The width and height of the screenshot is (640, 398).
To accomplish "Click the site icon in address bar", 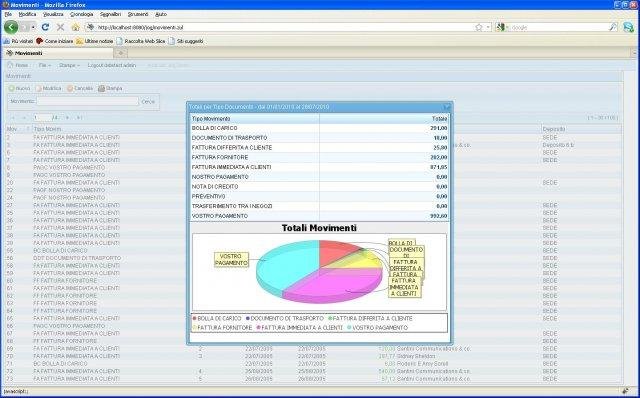I will click(91, 27).
